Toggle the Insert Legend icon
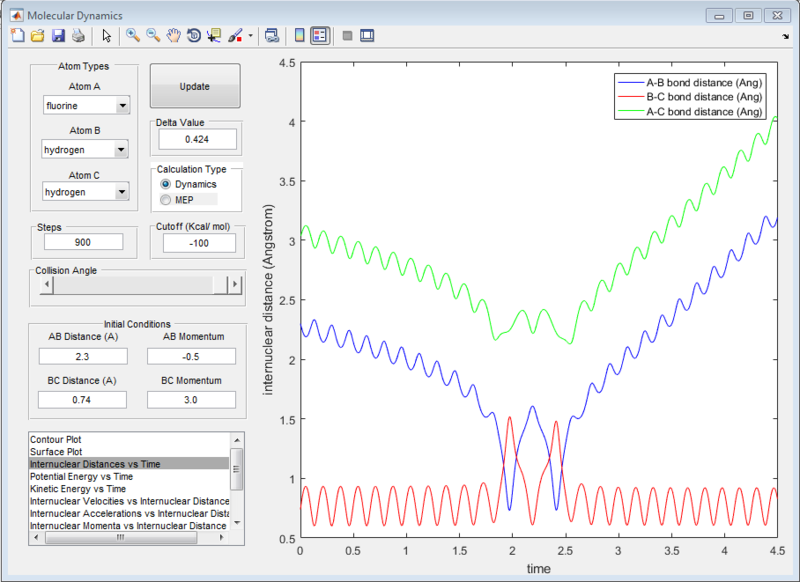This screenshot has width=800, height=582. (x=320, y=36)
